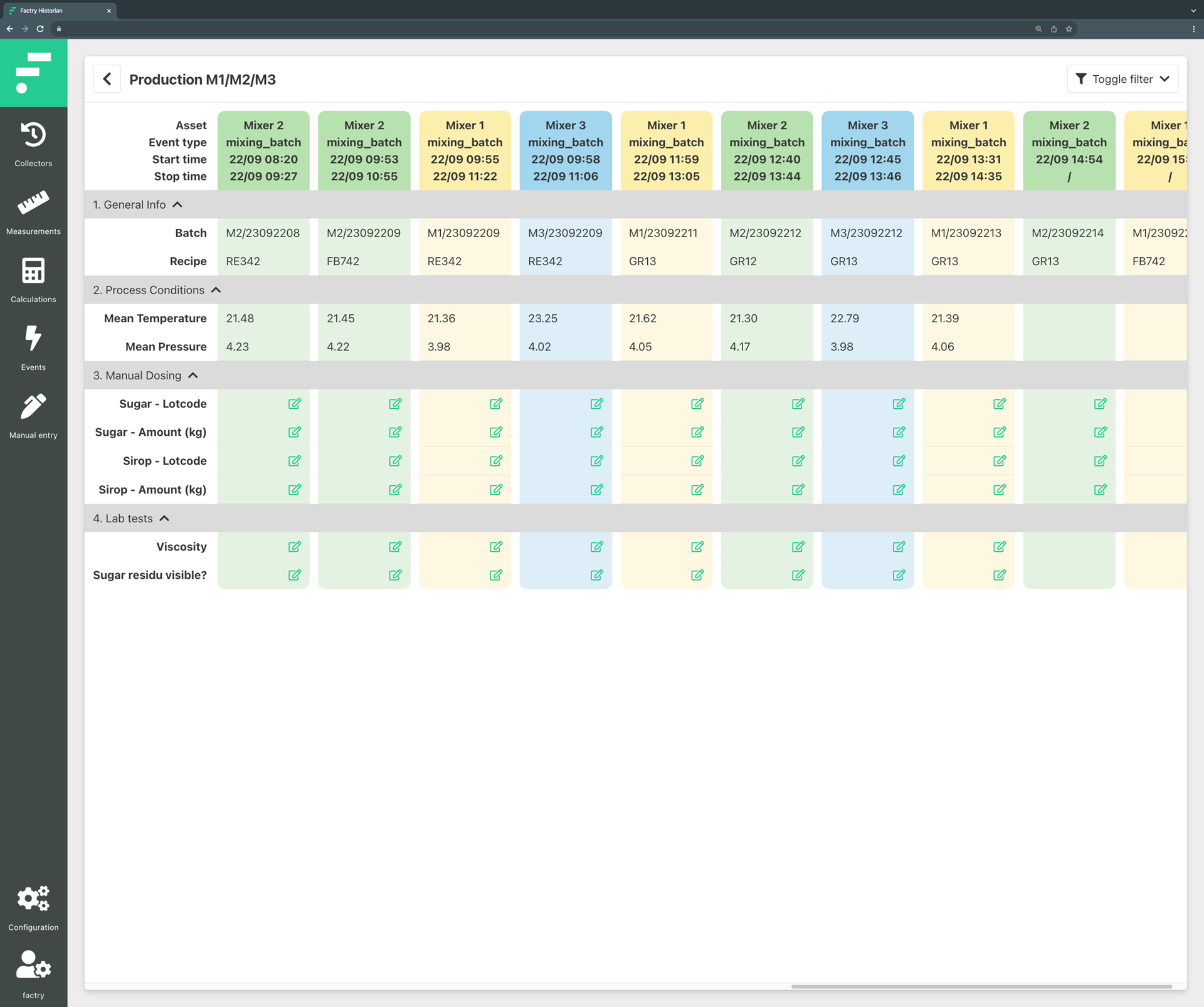Go back using the arrow beside Production M1/M2/M3
Image resolution: width=1204 pixels, height=1007 pixels.
coord(107,79)
